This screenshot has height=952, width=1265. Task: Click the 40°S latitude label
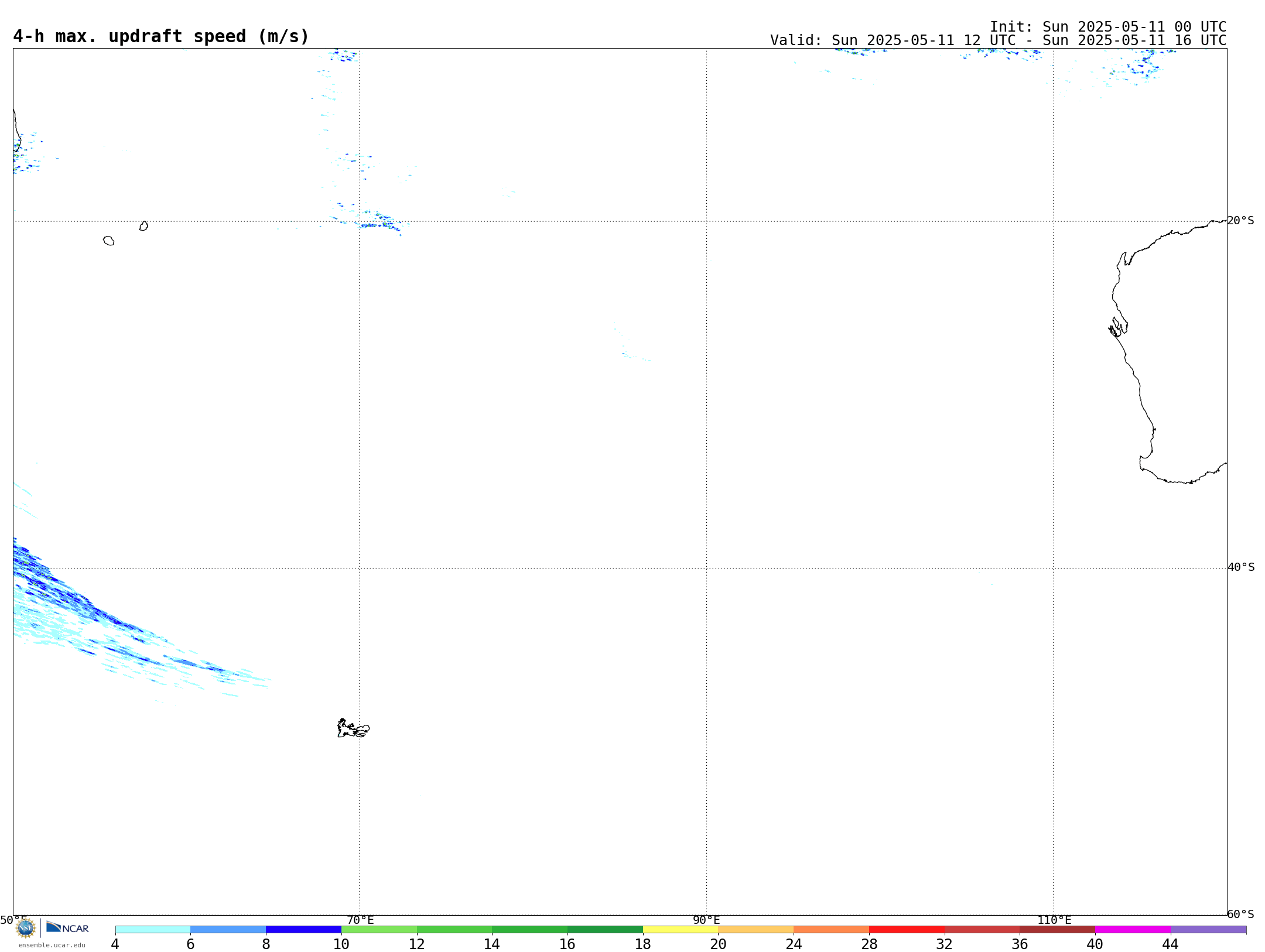point(1241,567)
